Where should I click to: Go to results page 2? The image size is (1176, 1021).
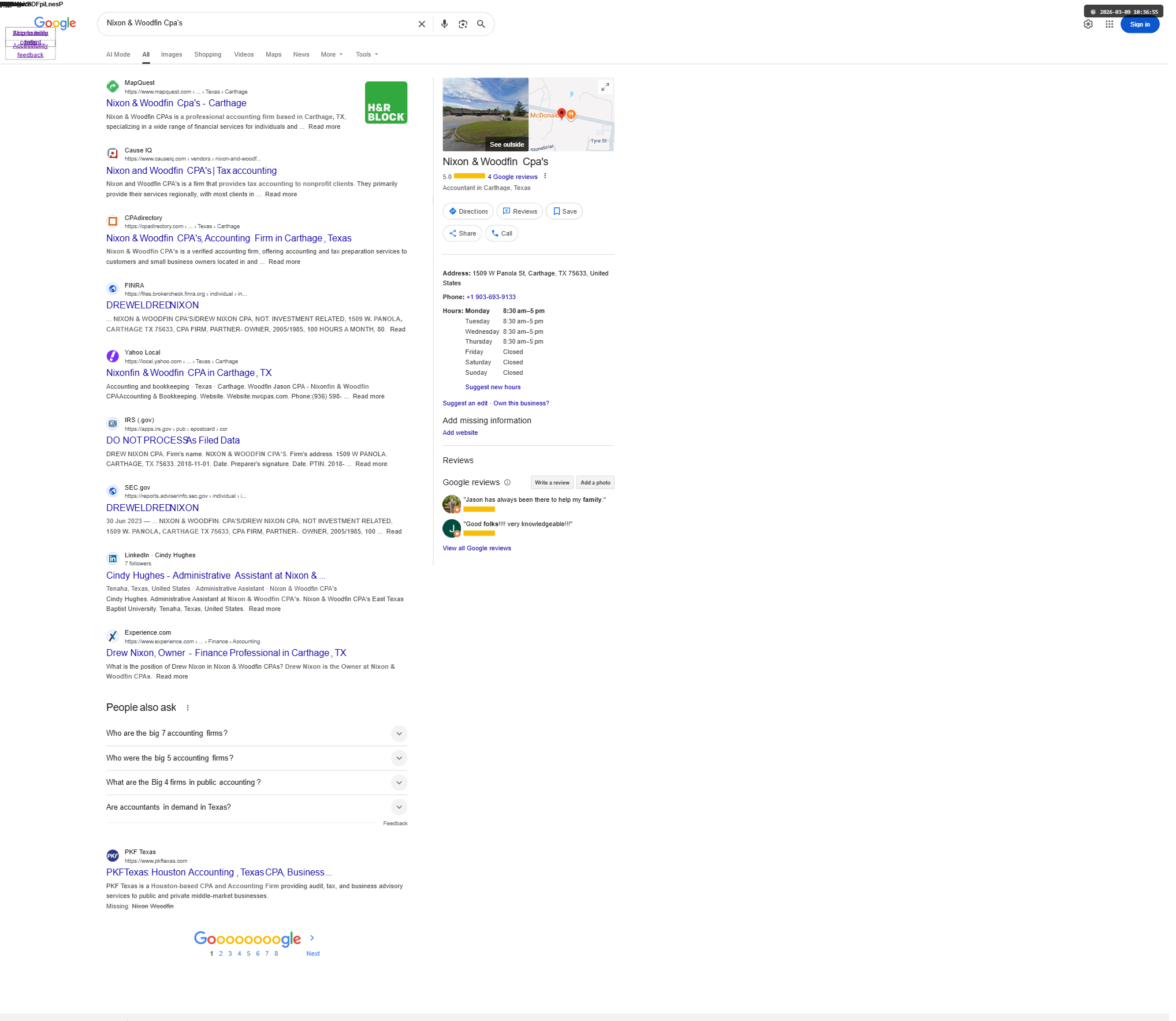[x=221, y=954]
